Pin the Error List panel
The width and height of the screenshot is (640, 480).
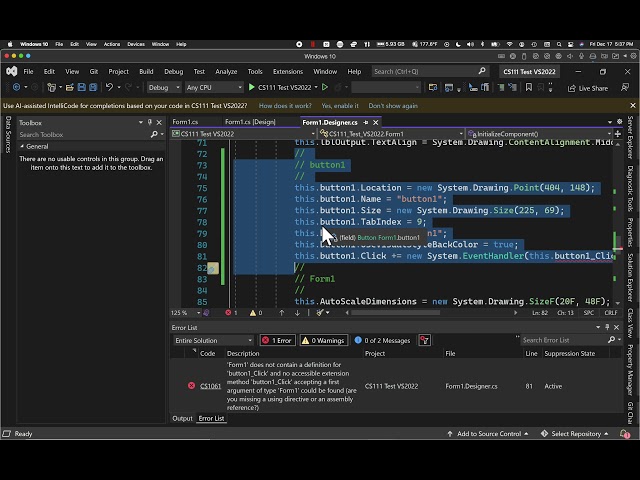pyautogui.click(x=607, y=327)
